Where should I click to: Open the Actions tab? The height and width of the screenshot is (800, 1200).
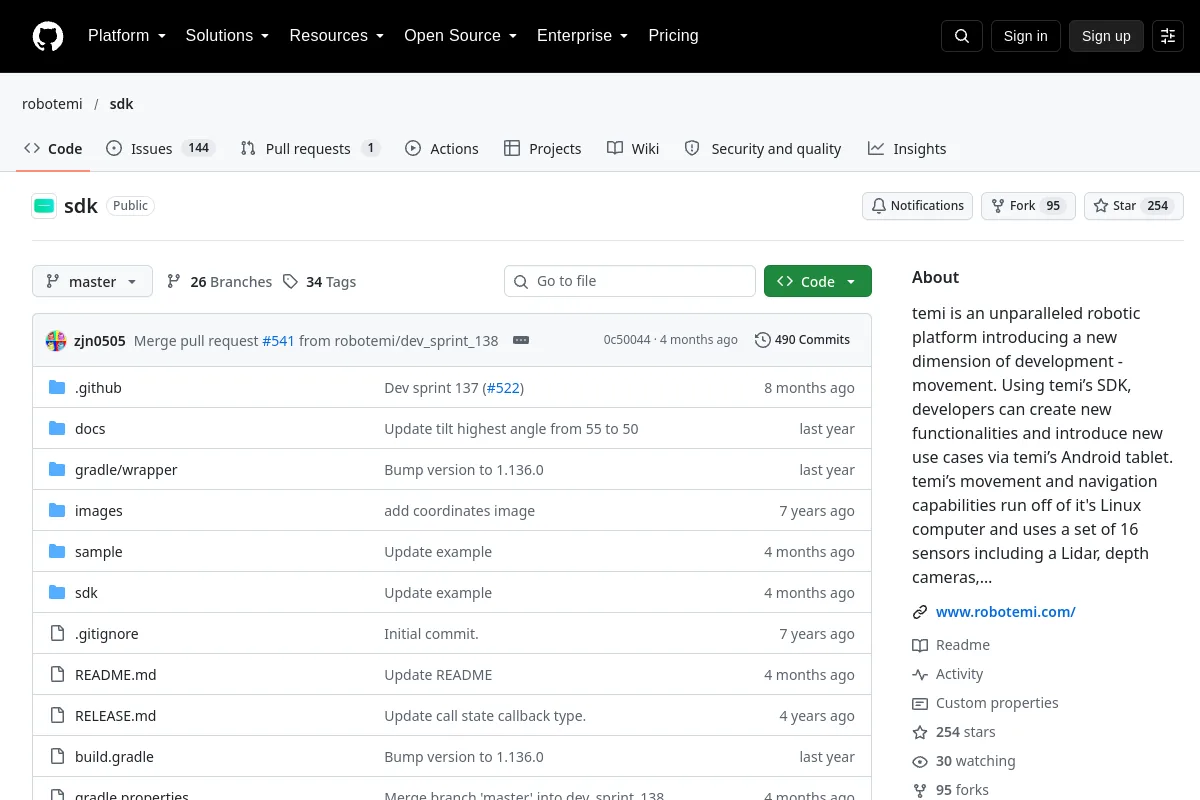tap(442, 149)
